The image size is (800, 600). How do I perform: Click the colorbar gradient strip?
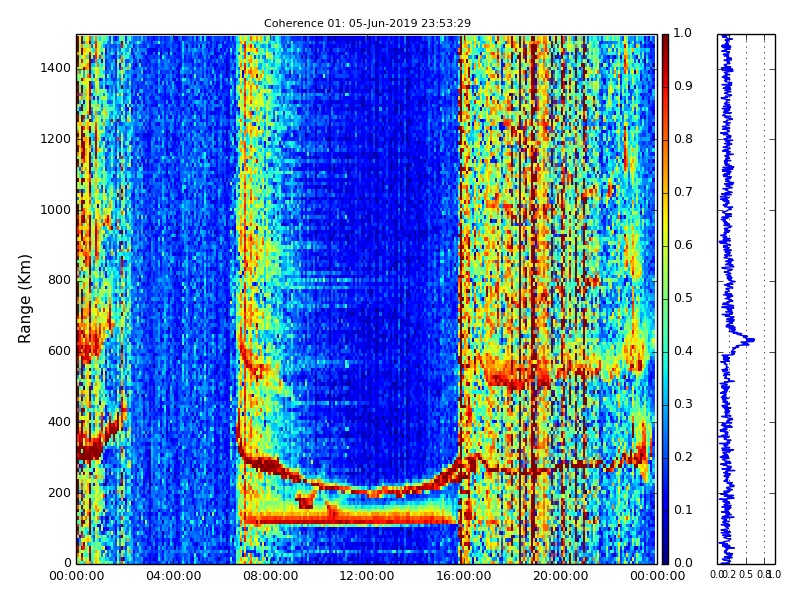click(665, 299)
